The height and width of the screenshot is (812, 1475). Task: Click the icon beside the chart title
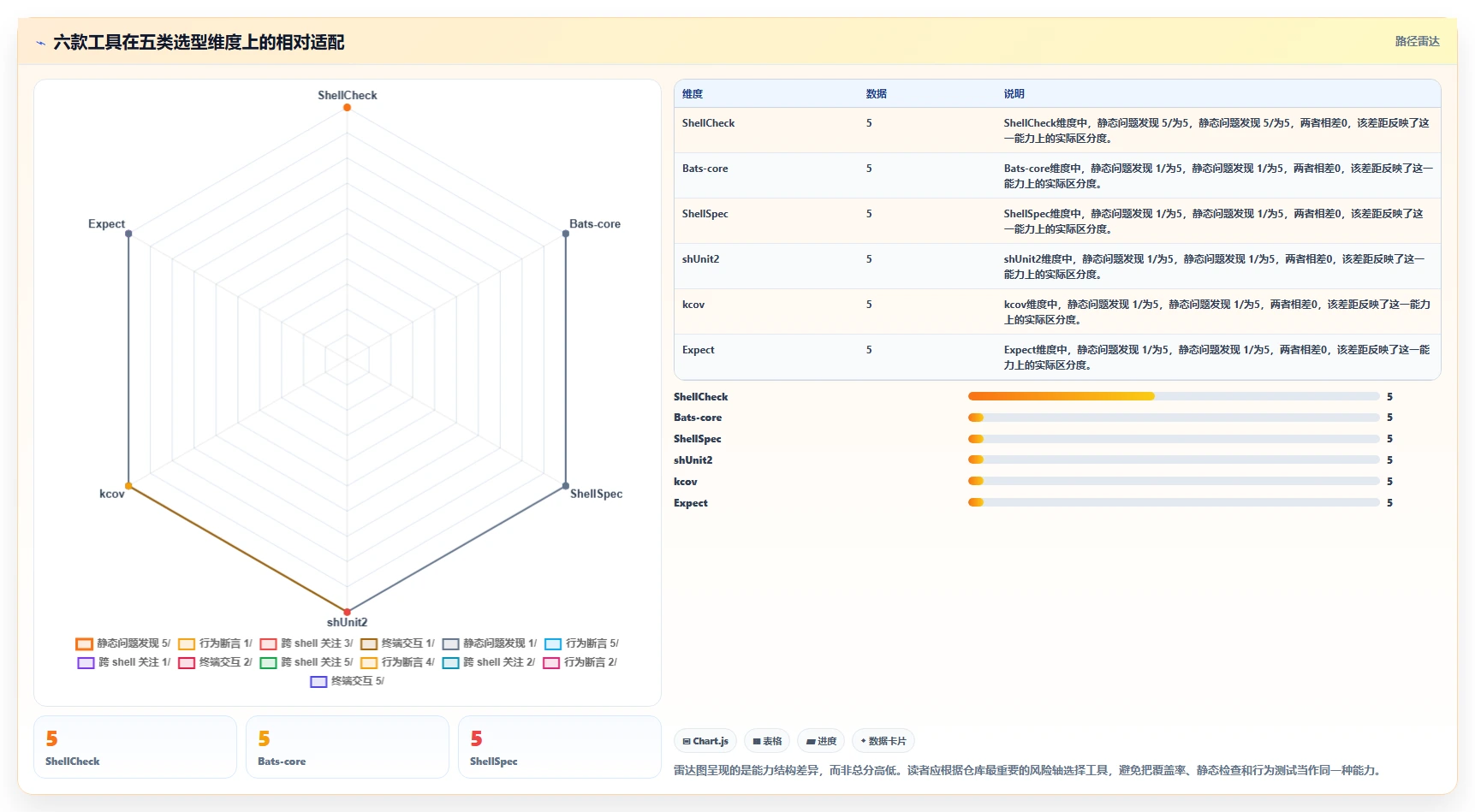point(40,43)
